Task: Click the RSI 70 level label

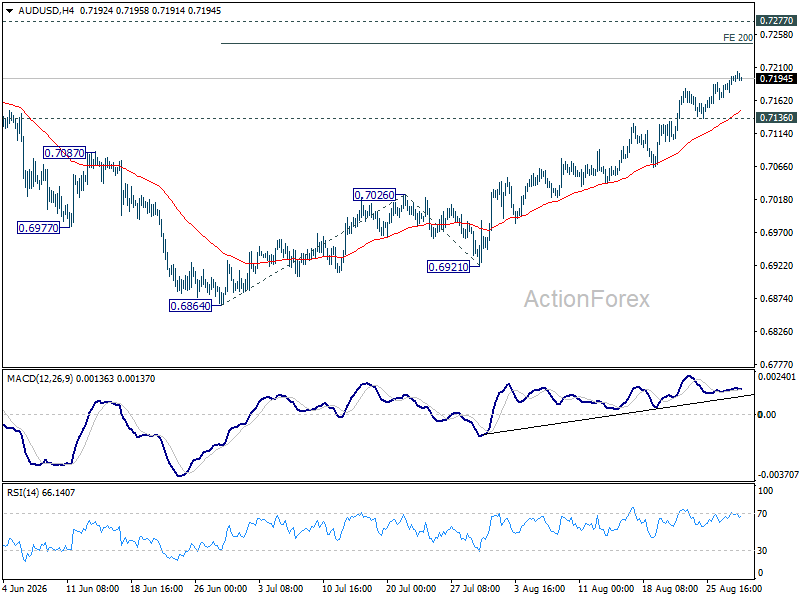Action: (x=762, y=514)
